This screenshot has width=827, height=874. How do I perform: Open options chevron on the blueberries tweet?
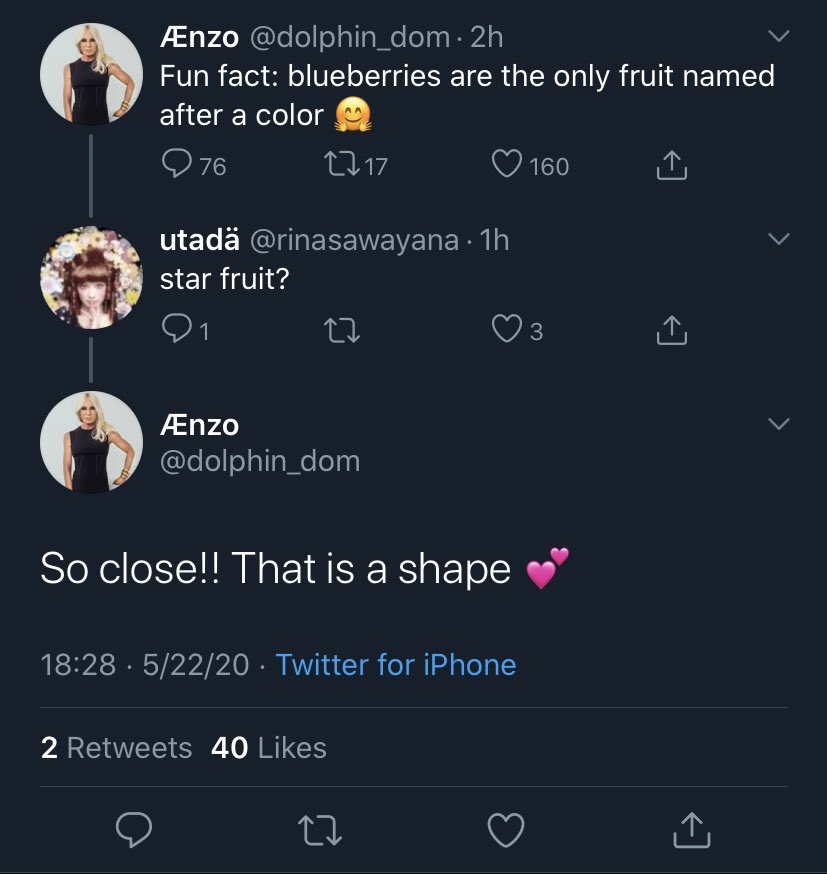point(779,36)
